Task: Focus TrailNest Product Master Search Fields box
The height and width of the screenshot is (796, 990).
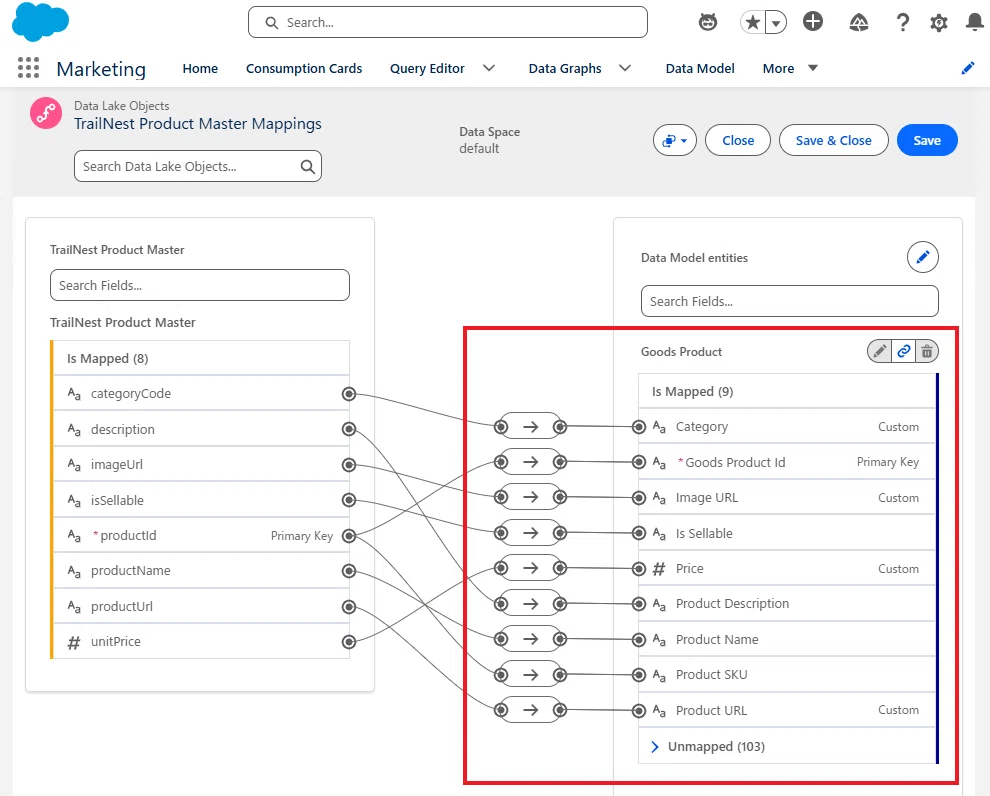Action: (200, 285)
